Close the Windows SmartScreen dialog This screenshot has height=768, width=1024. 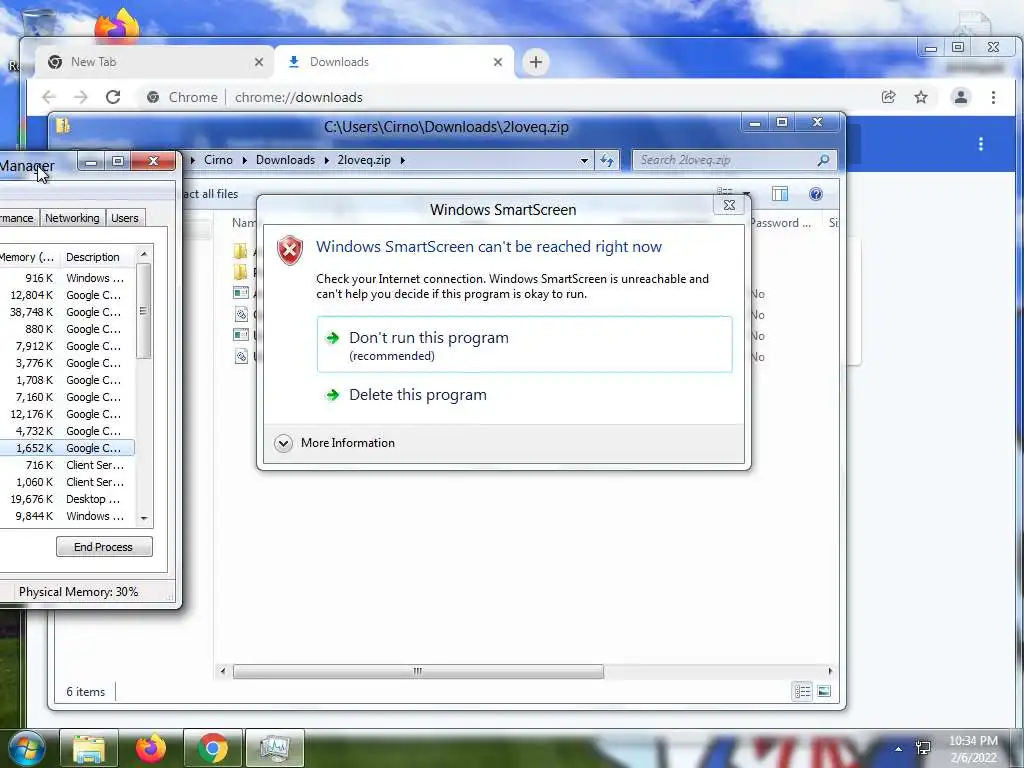pyautogui.click(x=729, y=205)
